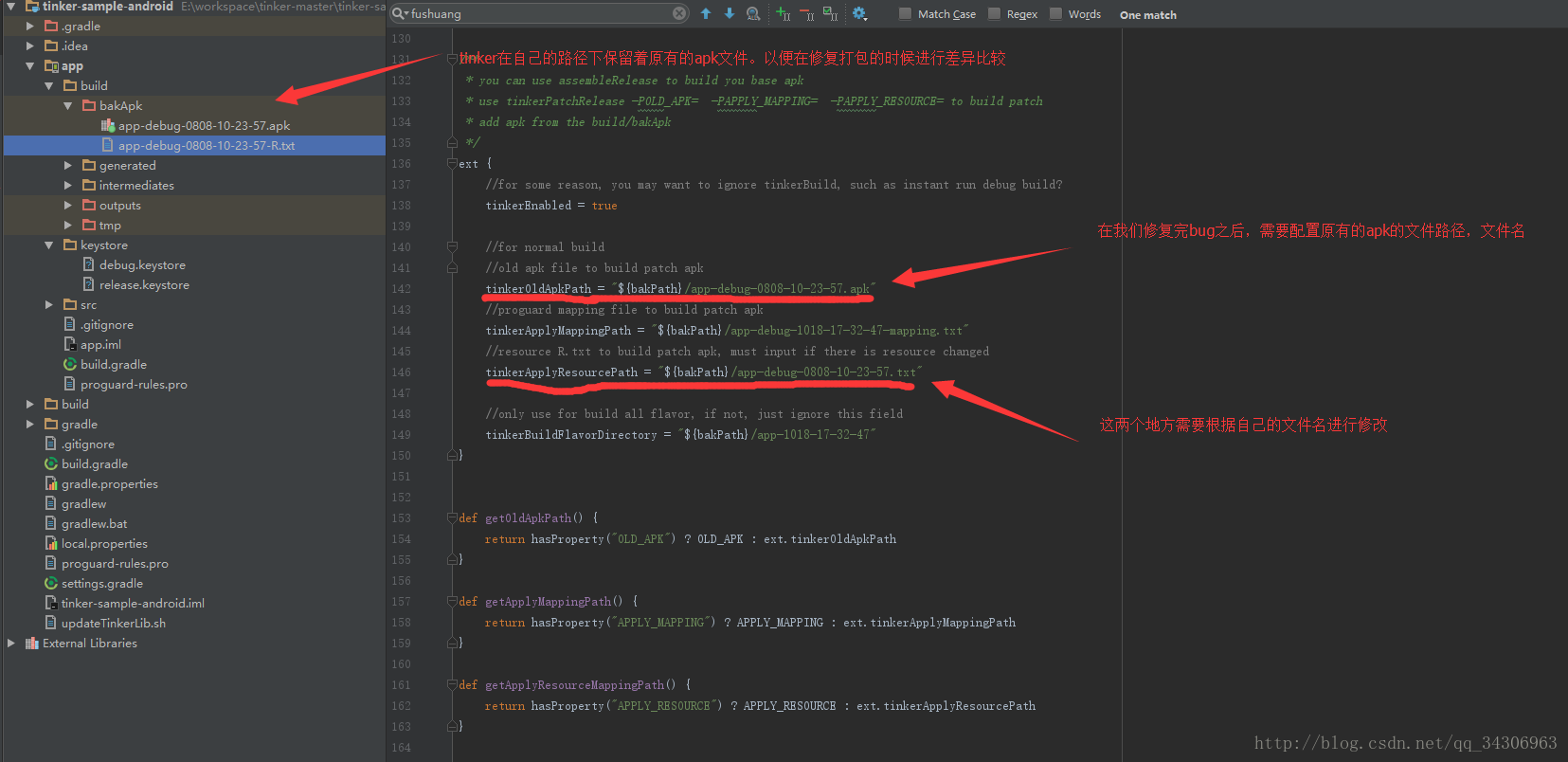Select all occurrences icon

tap(830, 13)
